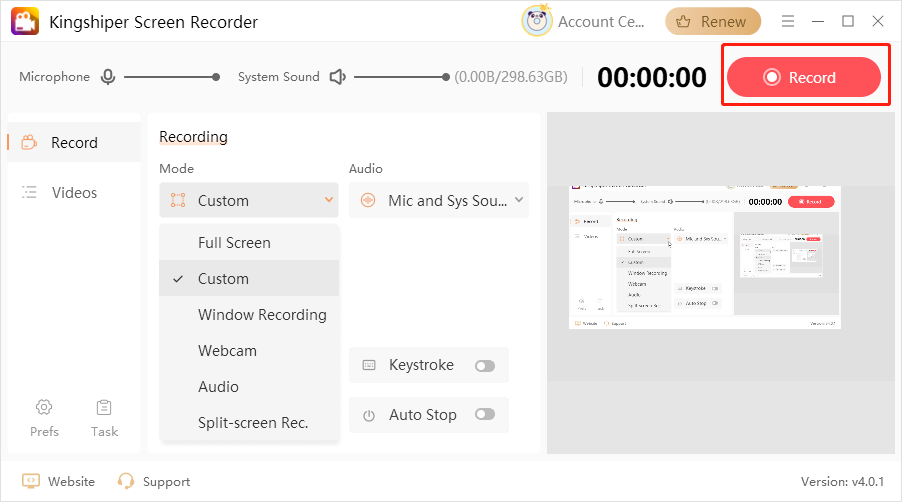Adjust the Microphone volume slider
This screenshot has height=502, width=902.
pyautogui.click(x=171, y=77)
